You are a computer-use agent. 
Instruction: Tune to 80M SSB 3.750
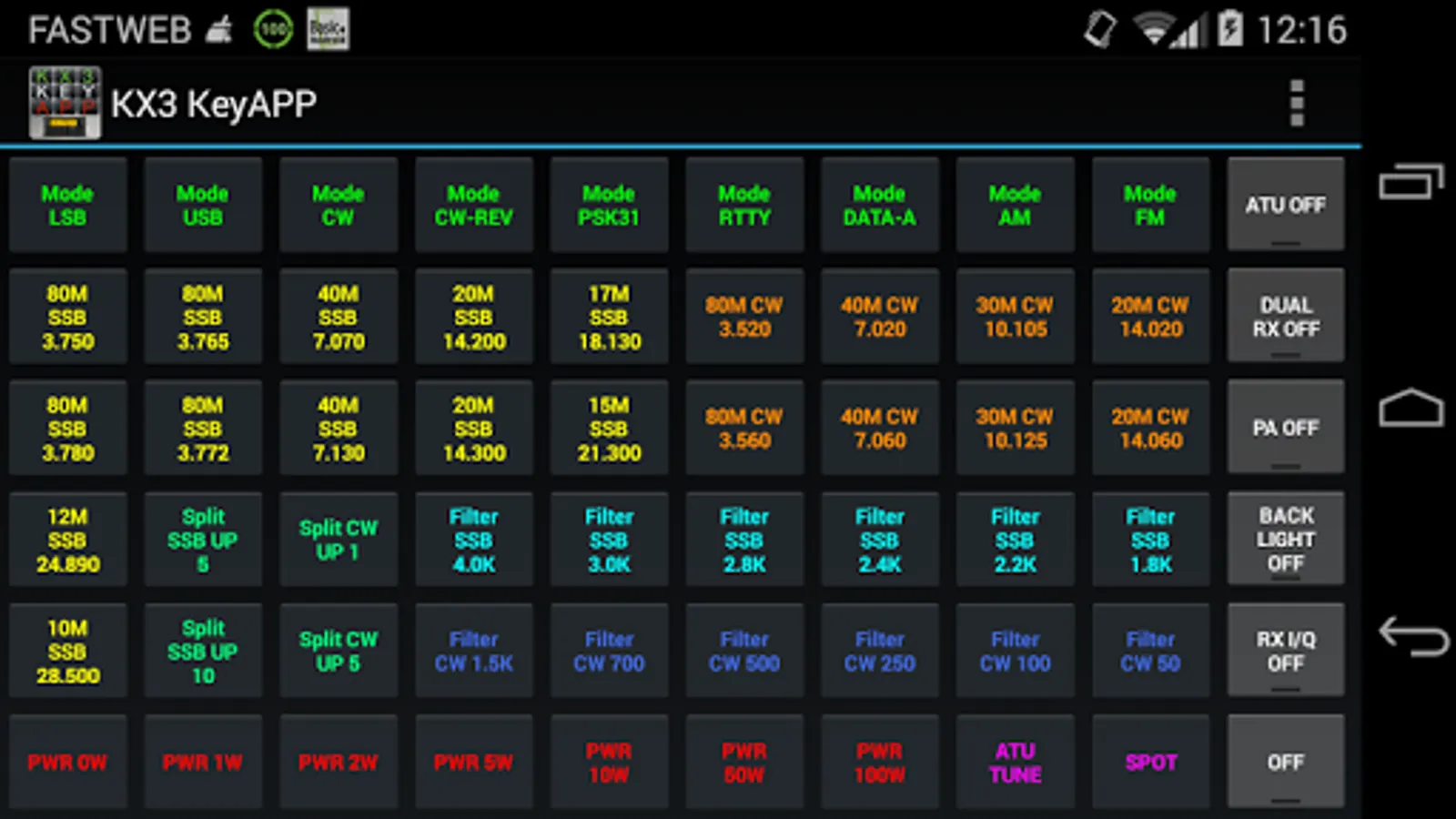[67, 317]
